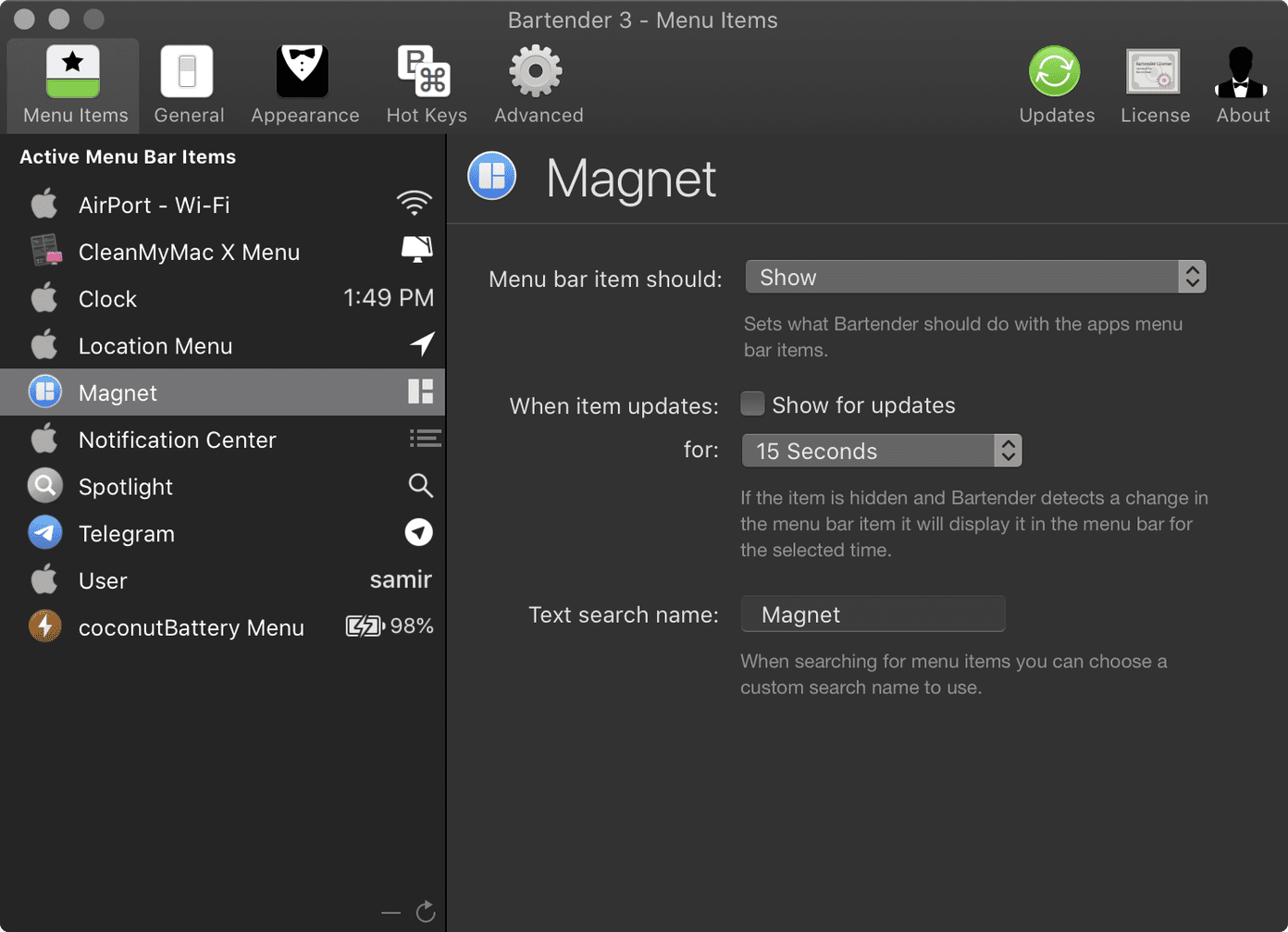Click the refresh arrow below item list
The image size is (1288, 932).
426,913
